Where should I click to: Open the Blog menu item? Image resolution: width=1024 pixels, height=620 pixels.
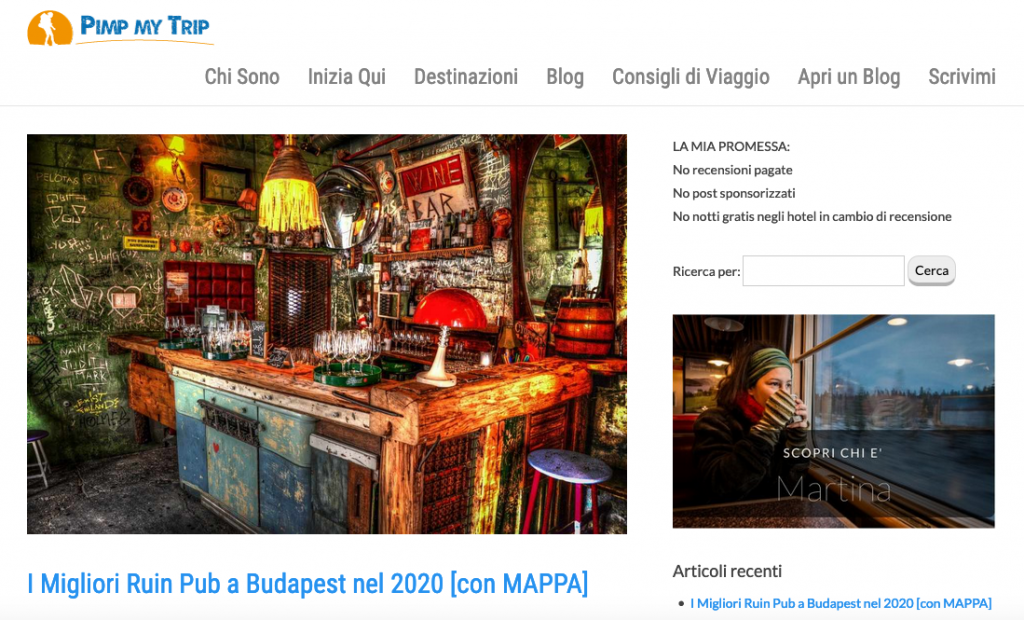click(x=565, y=76)
